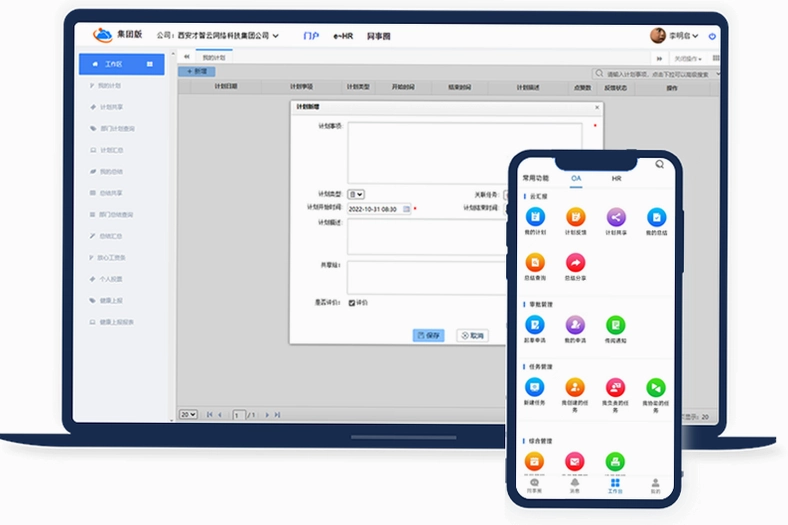Tap the phone search magnifier icon
The image size is (788, 525).
click(659, 164)
